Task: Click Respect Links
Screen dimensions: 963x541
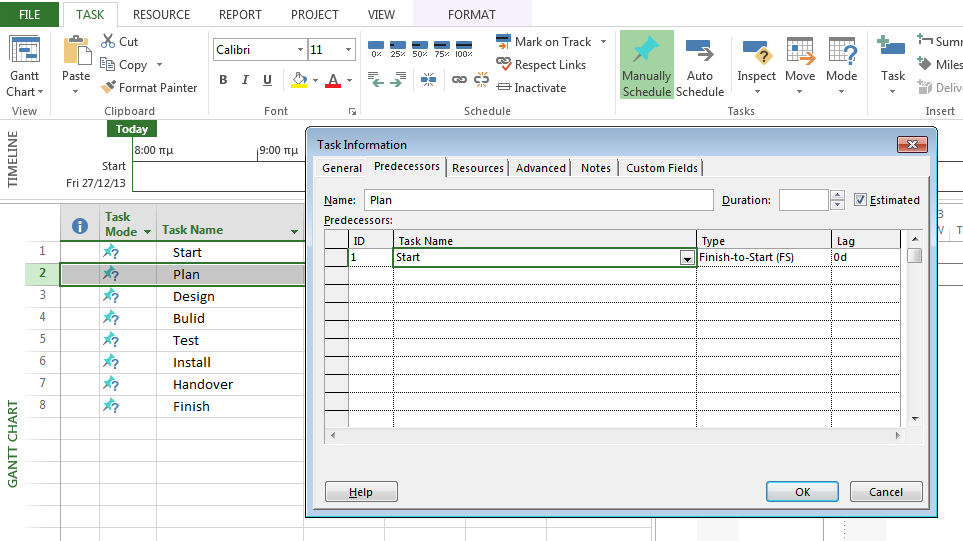Action: click(540, 64)
